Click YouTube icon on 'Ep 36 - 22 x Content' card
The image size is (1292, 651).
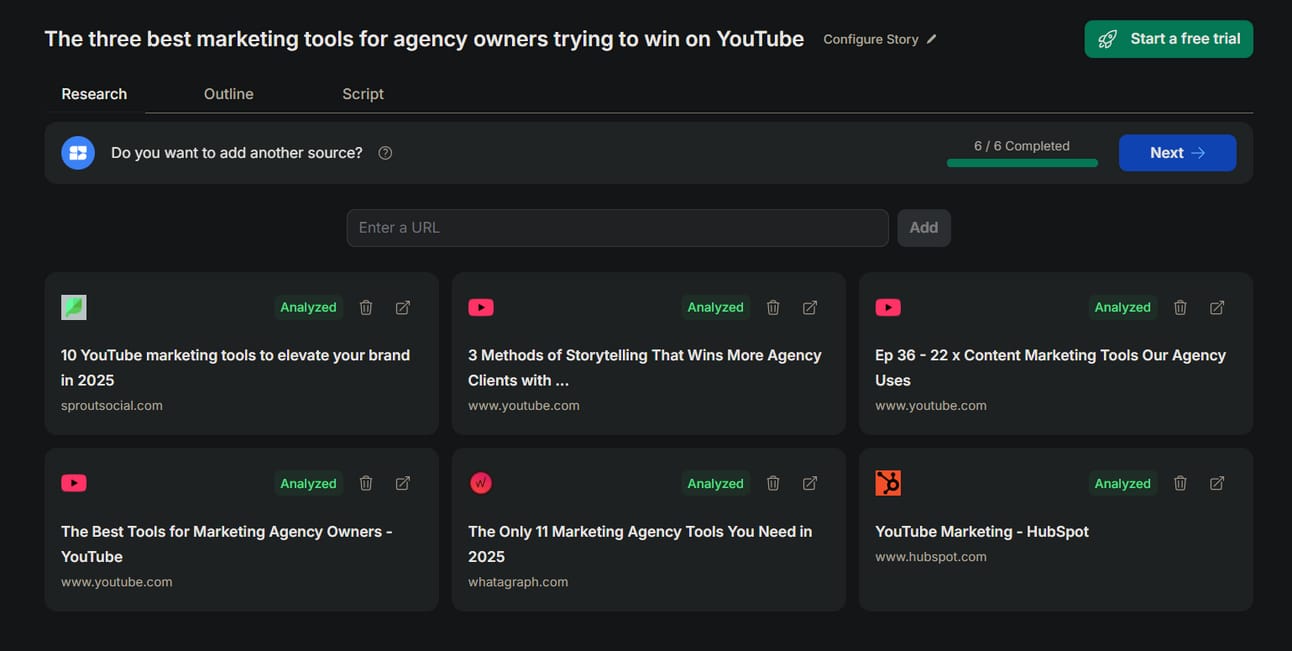coord(888,308)
